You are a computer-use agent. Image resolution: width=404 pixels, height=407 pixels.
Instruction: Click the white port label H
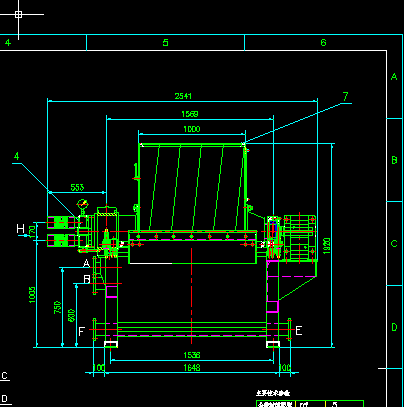(x=20, y=229)
